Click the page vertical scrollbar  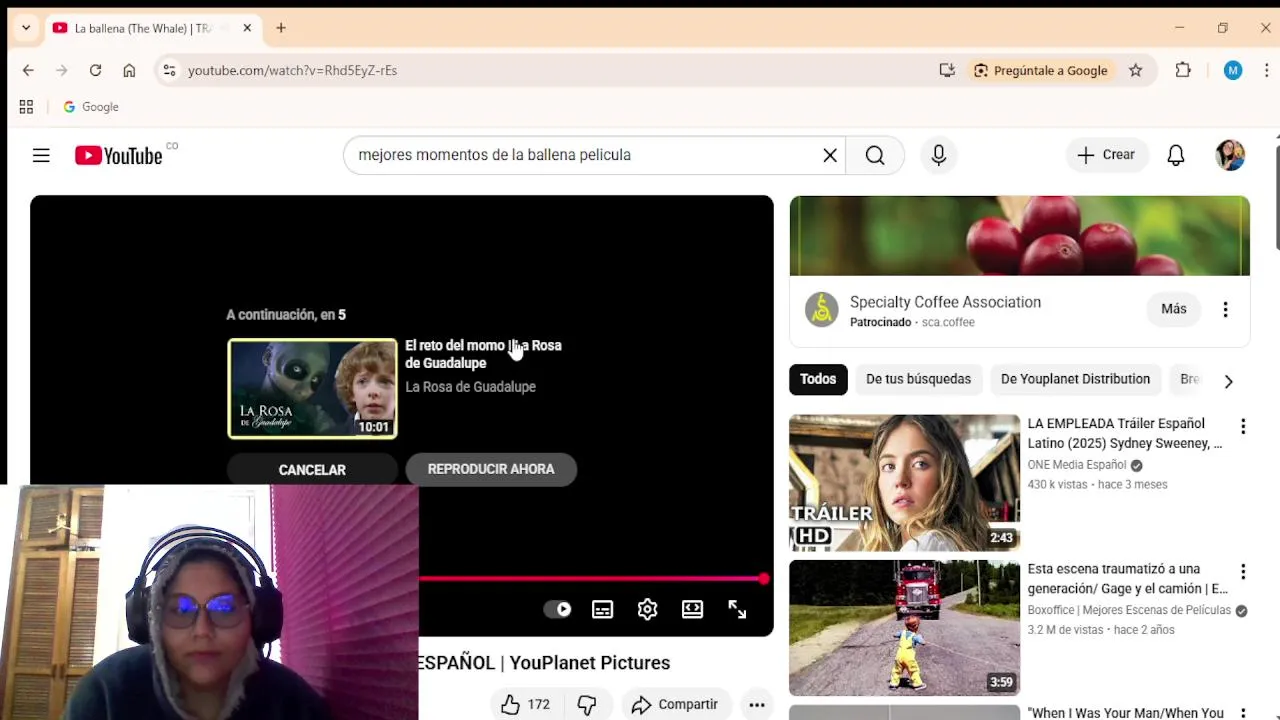click(x=1277, y=198)
